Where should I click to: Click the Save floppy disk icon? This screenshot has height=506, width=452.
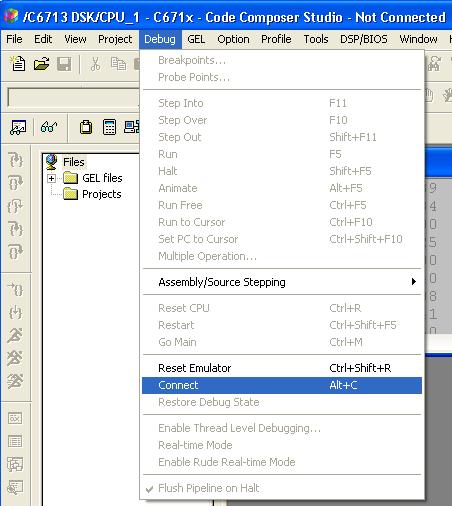64,64
